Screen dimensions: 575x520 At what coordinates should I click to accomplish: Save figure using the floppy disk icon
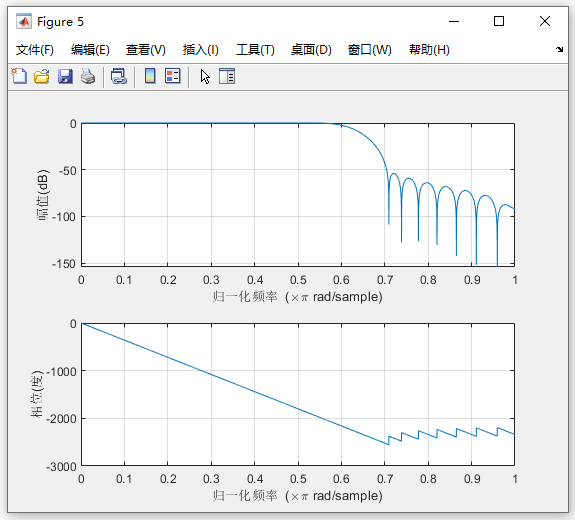pyautogui.click(x=65, y=77)
